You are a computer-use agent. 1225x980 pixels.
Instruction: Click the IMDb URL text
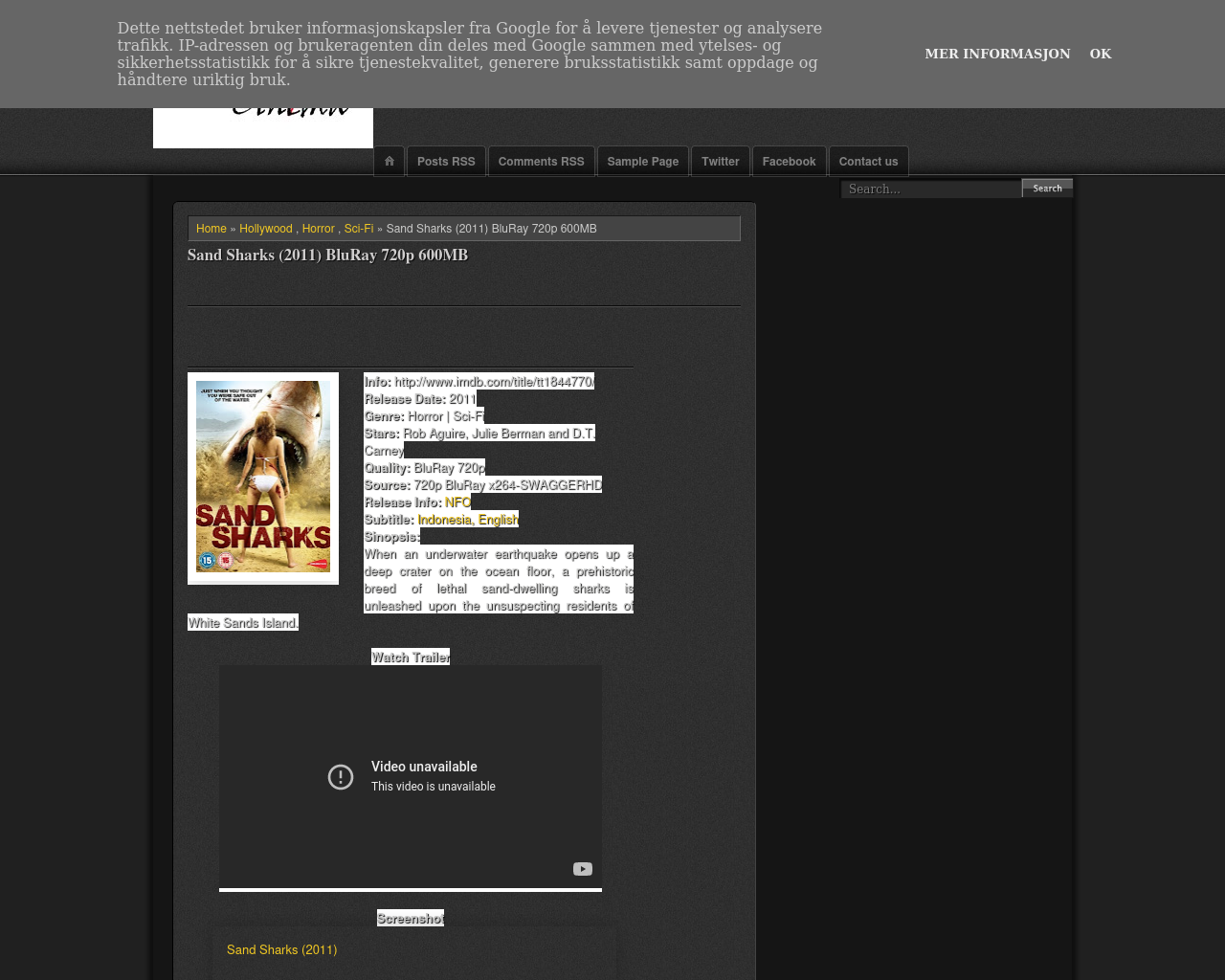click(x=495, y=382)
